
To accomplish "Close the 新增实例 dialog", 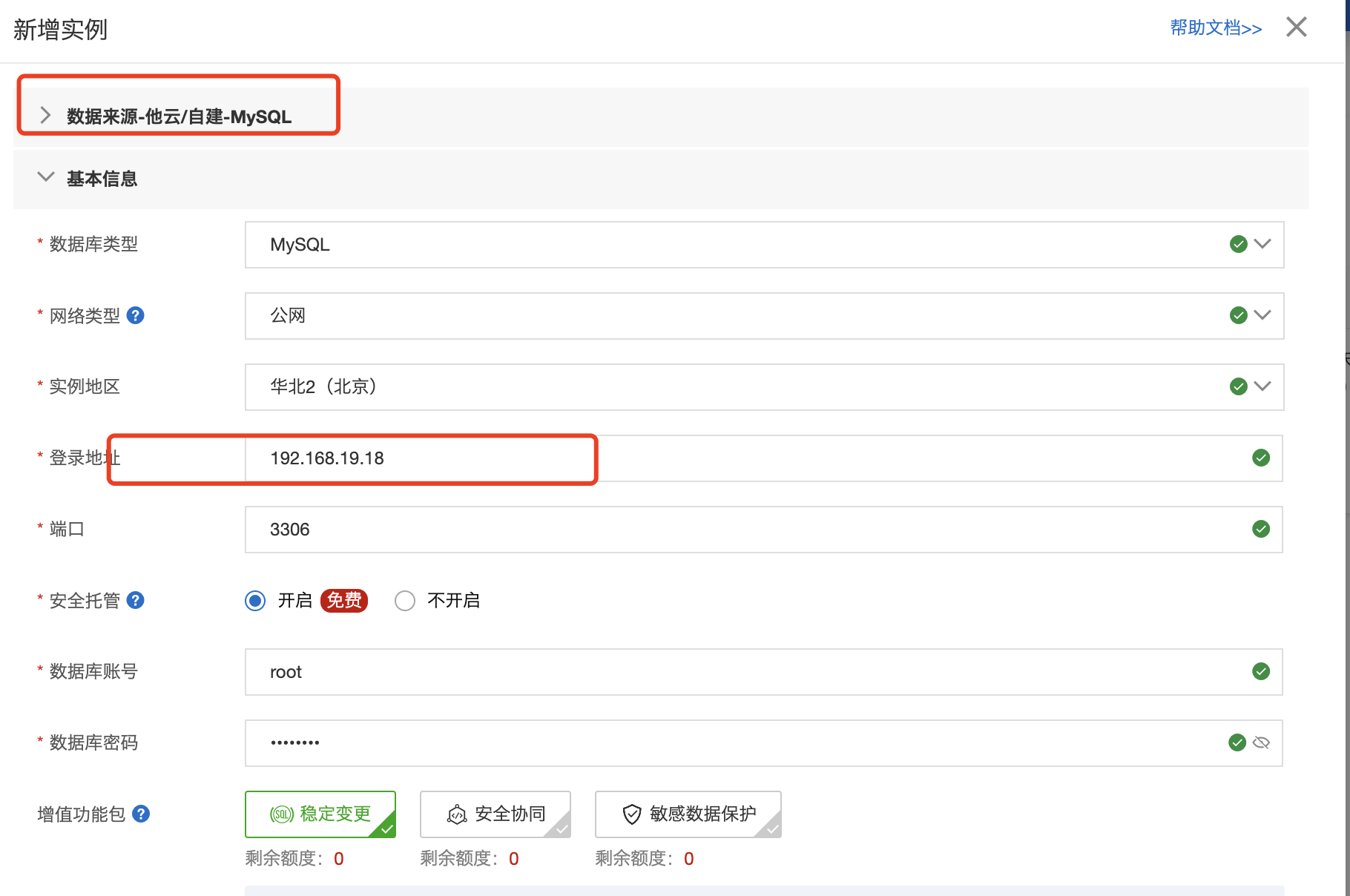I will tap(1297, 27).
